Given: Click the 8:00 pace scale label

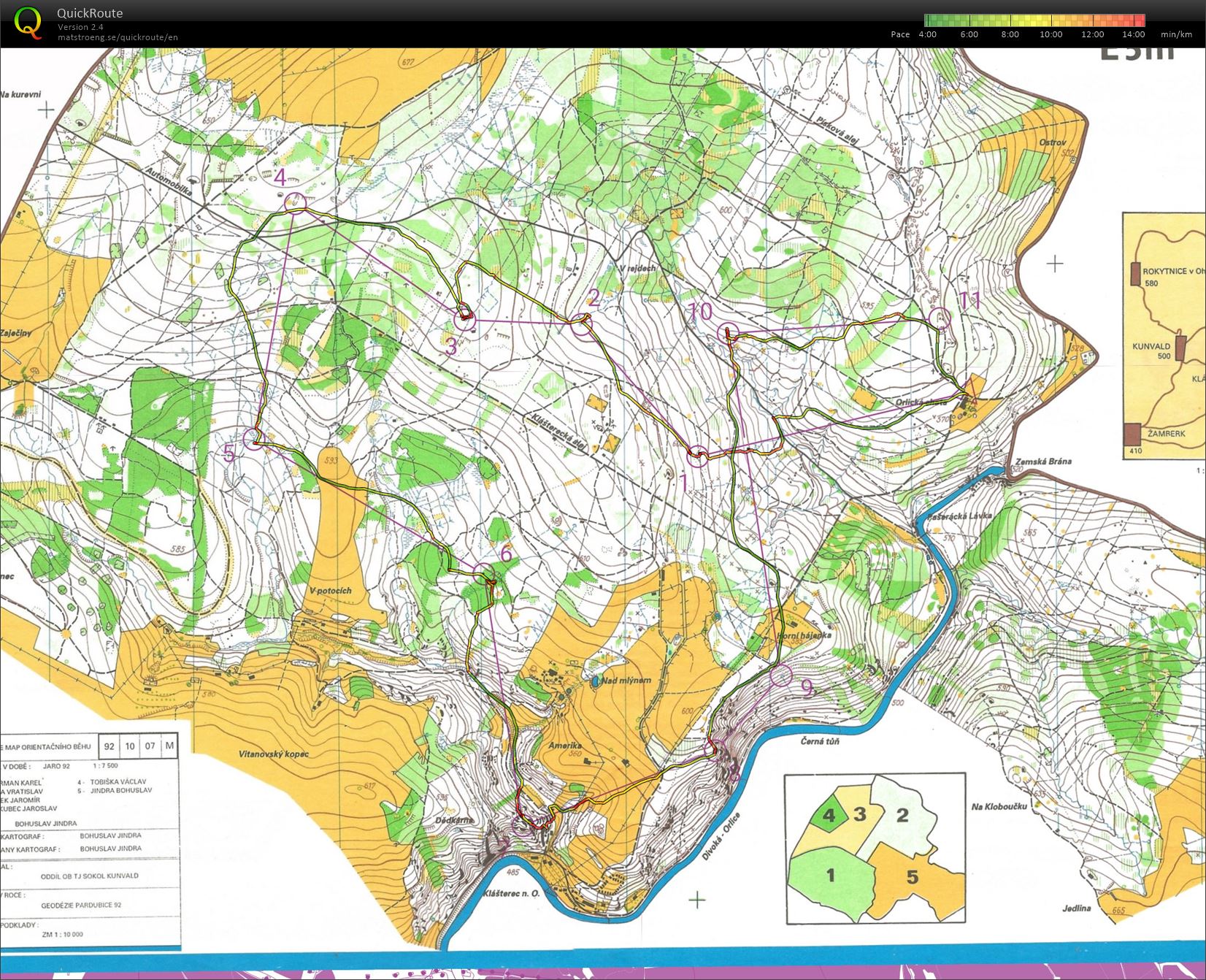Looking at the screenshot, I should point(1010,34).
